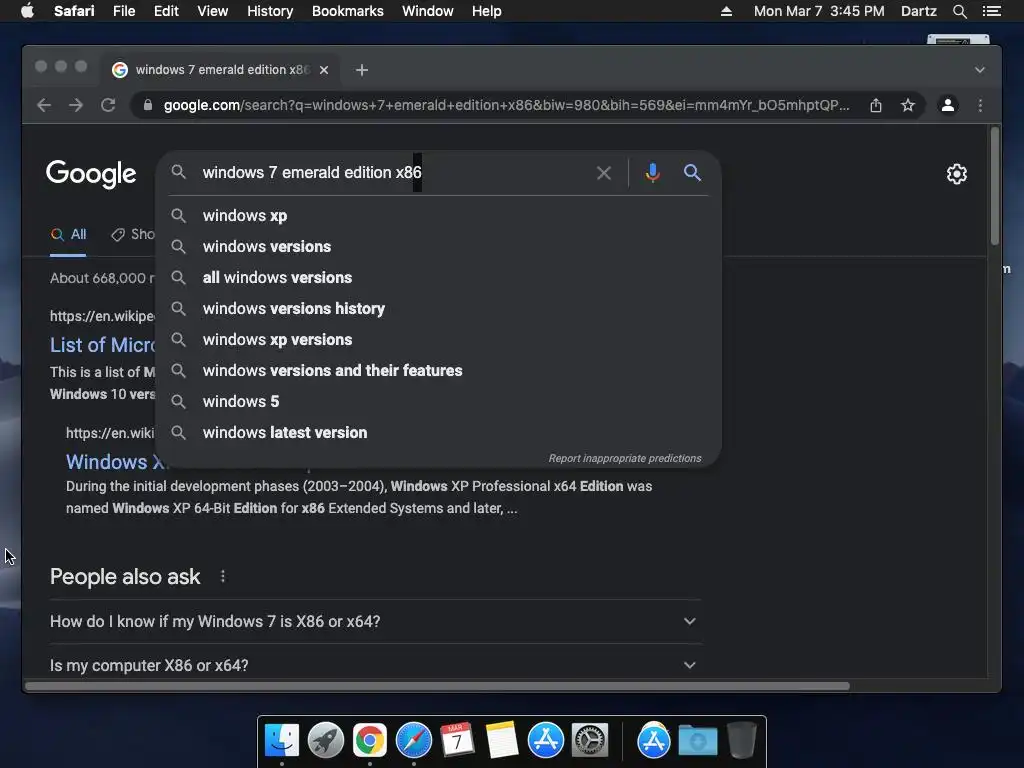Expand How do I know if Windows 7 question
The image size is (1024, 768).
coord(375,622)
